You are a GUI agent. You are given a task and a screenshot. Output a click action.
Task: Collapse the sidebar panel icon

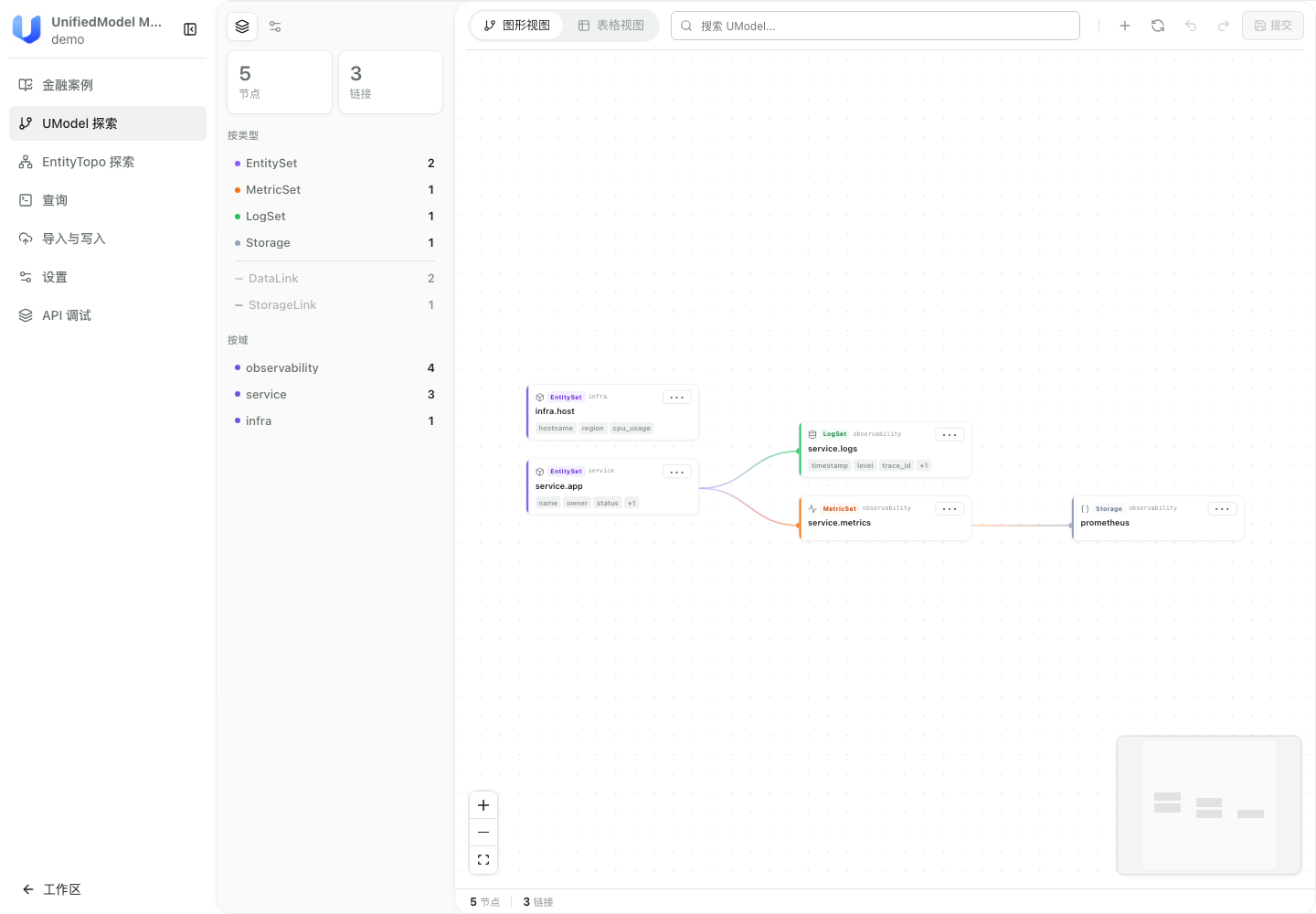[x=190, y=29]
